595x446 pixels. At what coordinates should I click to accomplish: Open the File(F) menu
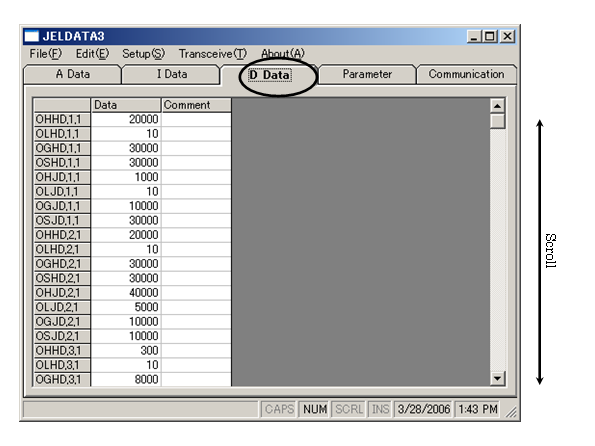pos(45,54)
